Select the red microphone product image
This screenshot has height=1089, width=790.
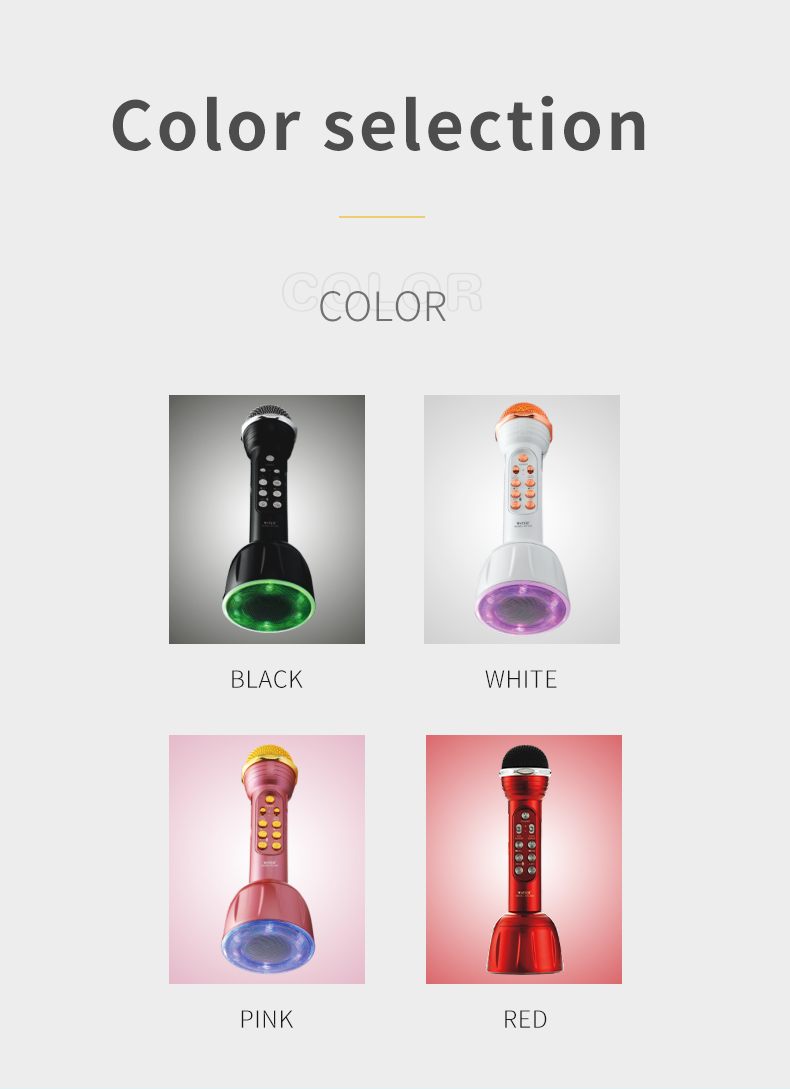[524, 859]
